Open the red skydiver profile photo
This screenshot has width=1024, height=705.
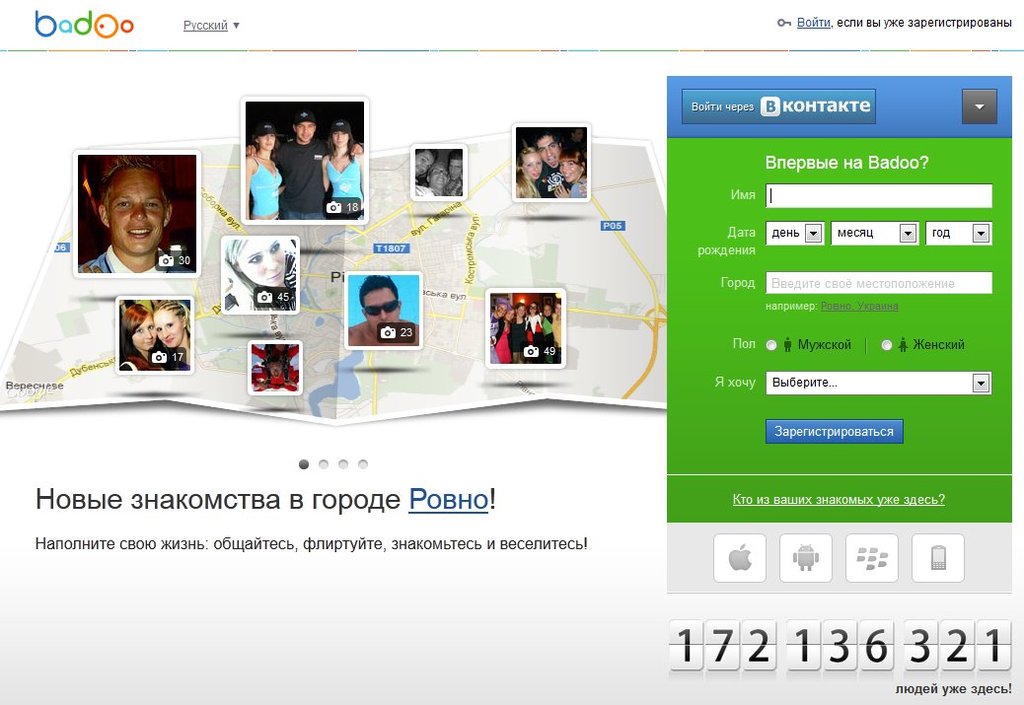[275, 368]
